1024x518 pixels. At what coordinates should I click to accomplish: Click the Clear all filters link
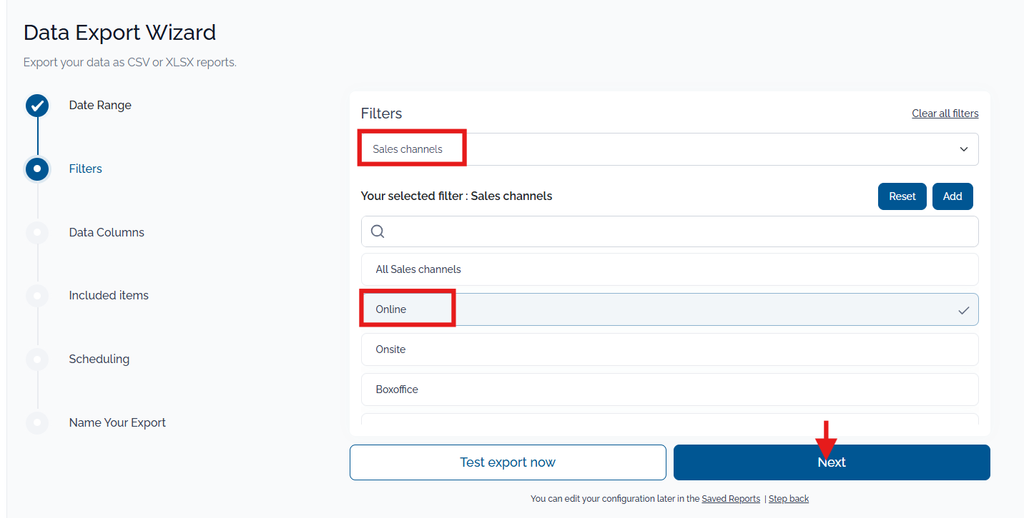945,114
